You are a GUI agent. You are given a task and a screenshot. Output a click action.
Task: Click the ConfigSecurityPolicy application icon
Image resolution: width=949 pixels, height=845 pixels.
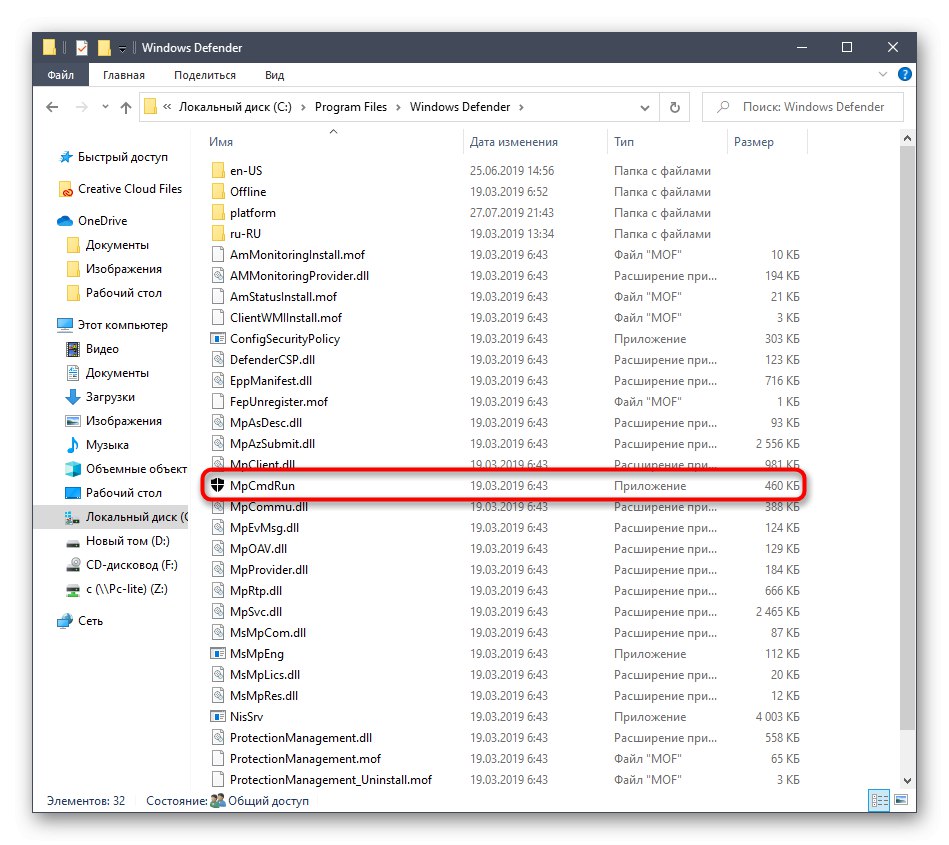click(x=217, y=339)
